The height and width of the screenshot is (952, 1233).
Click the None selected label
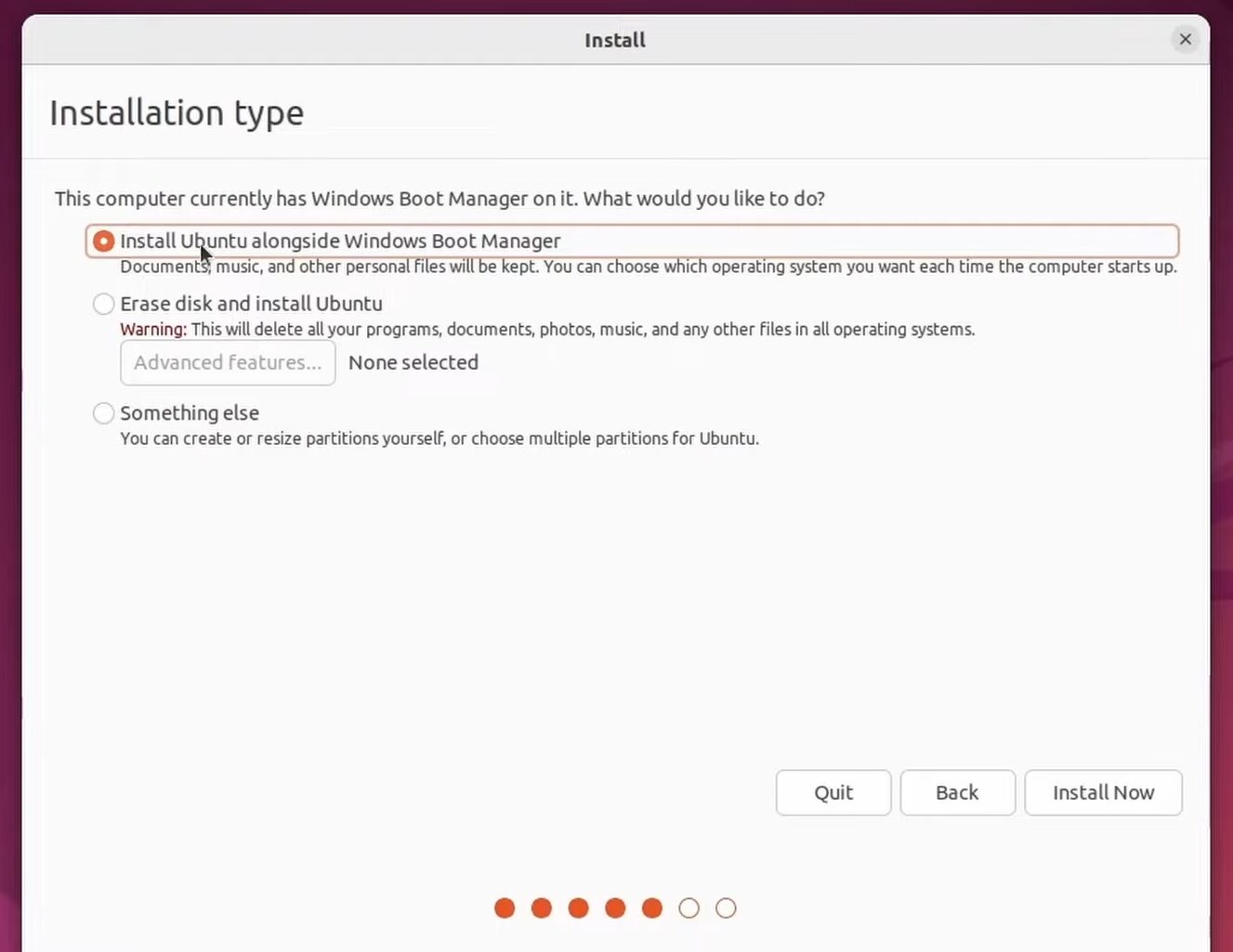(x=413, y=362)
